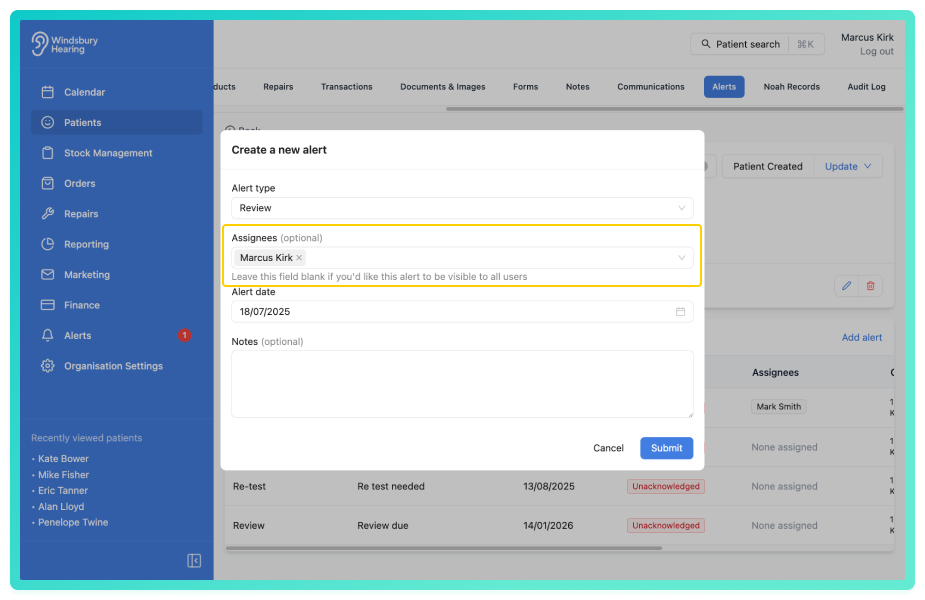
Task: Click the Alert date field
Action: point(462,312)
